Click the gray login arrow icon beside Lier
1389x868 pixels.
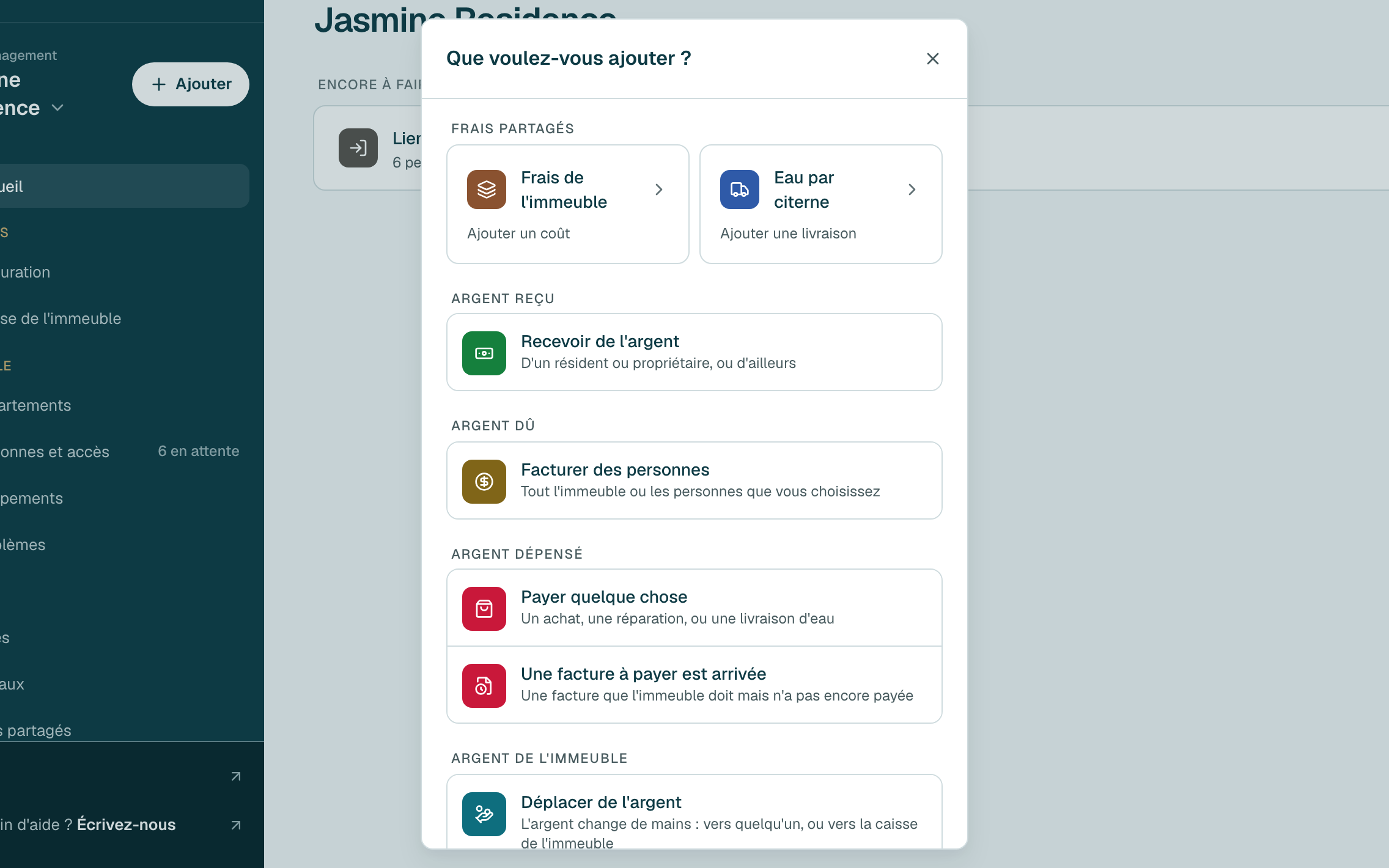click(358, 148)
